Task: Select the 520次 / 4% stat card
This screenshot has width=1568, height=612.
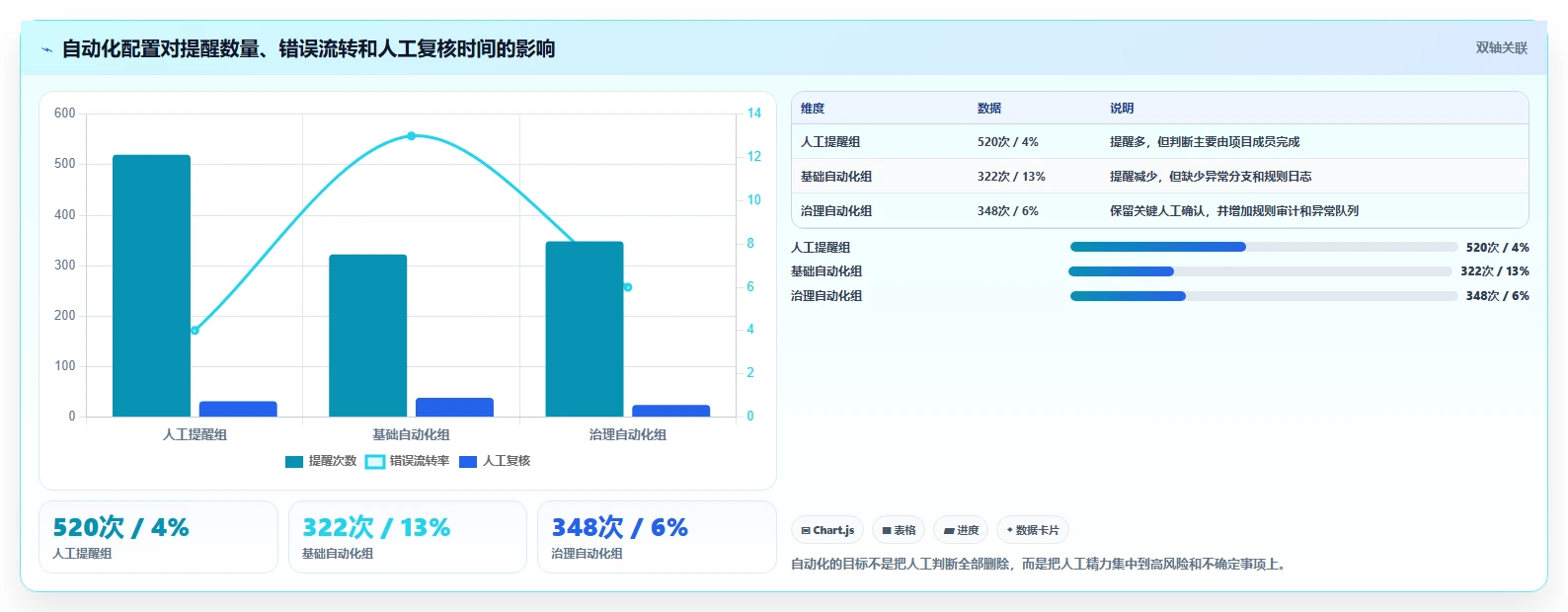Action: pyautogui.click(x=158, y=537)
